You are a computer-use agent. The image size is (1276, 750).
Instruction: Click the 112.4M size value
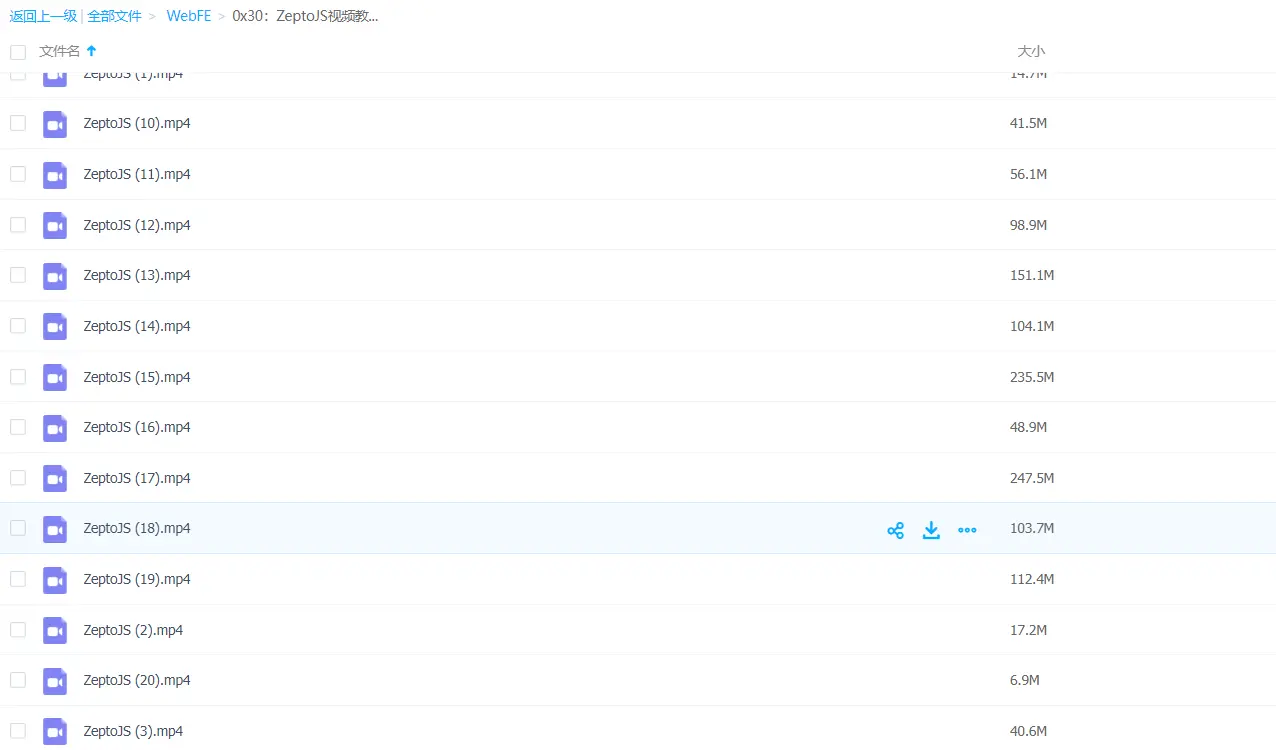[1032, 579]
